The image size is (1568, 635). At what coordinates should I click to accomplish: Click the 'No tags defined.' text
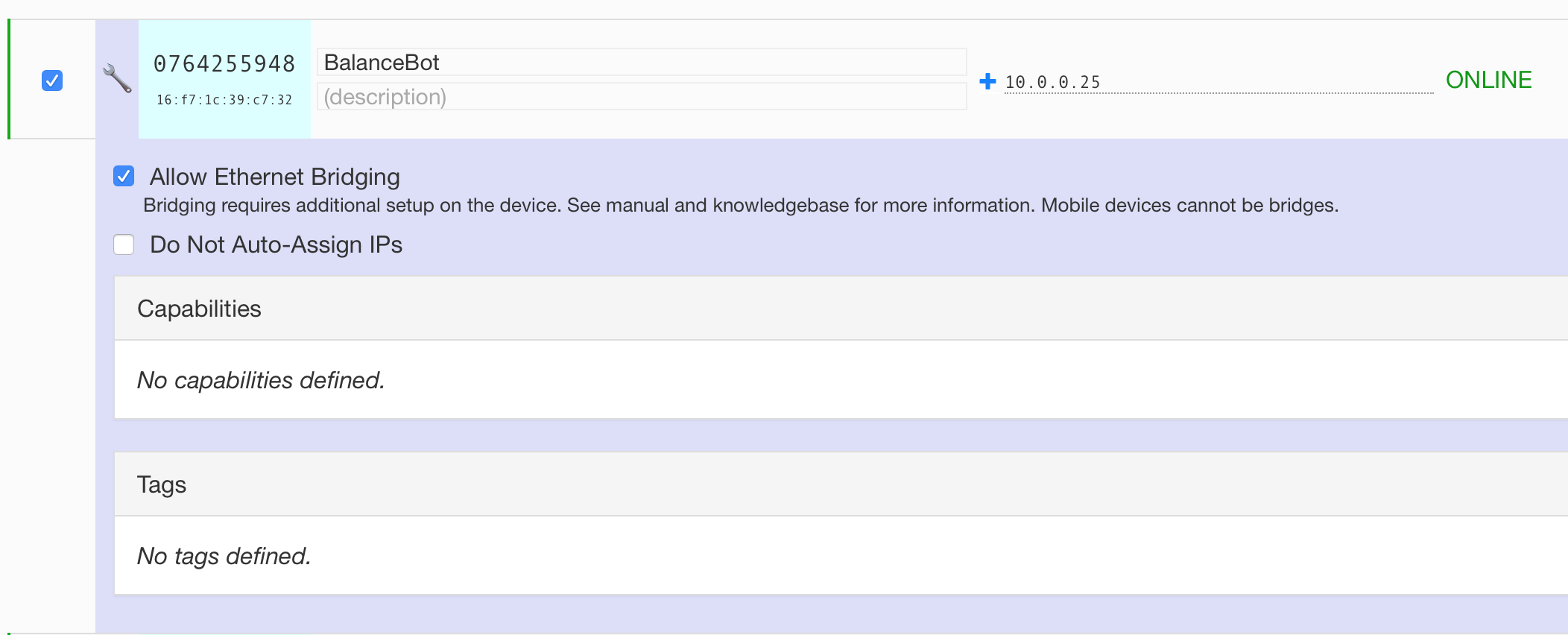[x=224, y=556]
